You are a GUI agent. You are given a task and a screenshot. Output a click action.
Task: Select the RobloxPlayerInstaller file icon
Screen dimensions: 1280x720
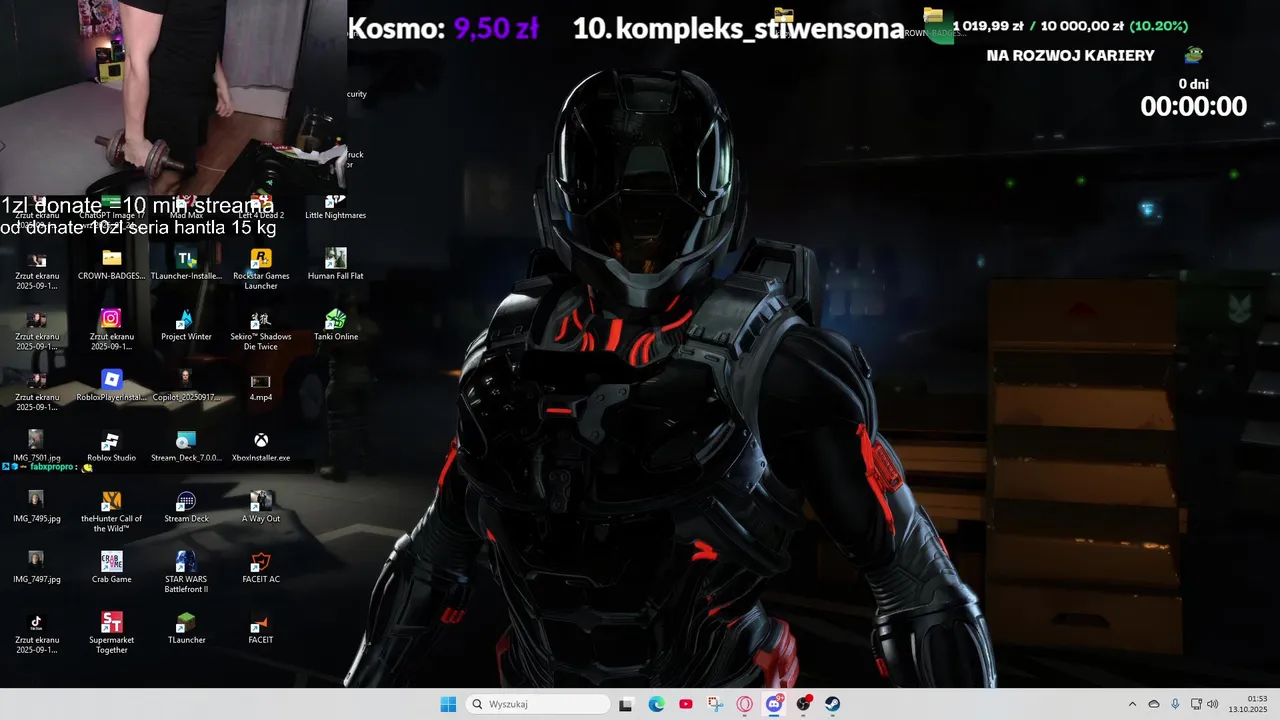click(x=112, y=386)
